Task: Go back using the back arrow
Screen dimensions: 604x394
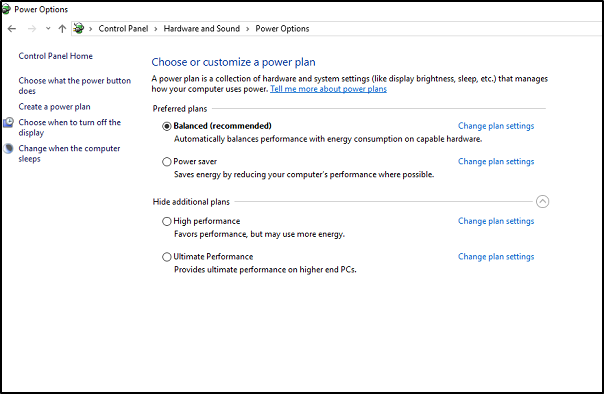Action: click(12, 29)
